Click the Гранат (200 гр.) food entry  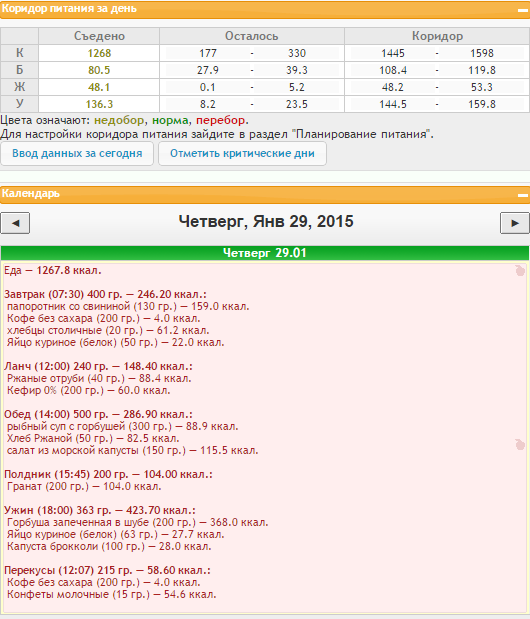coord(84,486)
